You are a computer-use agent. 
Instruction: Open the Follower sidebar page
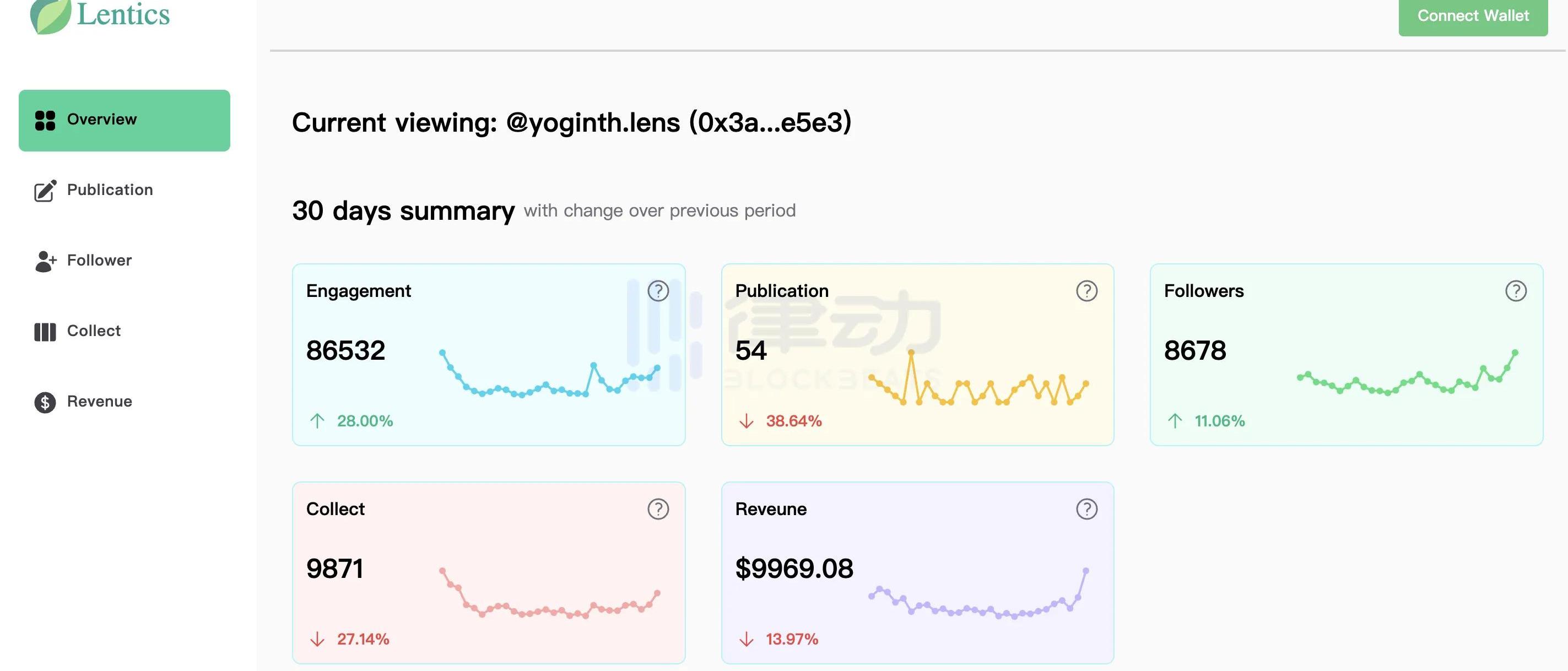click(99, 261)
